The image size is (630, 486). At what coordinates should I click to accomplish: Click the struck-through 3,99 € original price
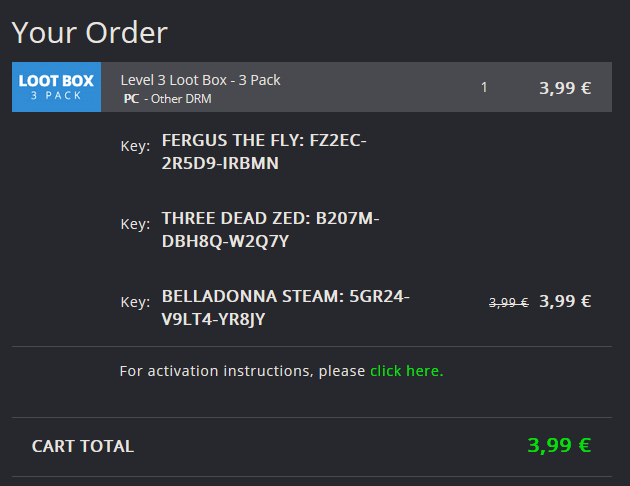pyautogui.click(x=509, y=302)
